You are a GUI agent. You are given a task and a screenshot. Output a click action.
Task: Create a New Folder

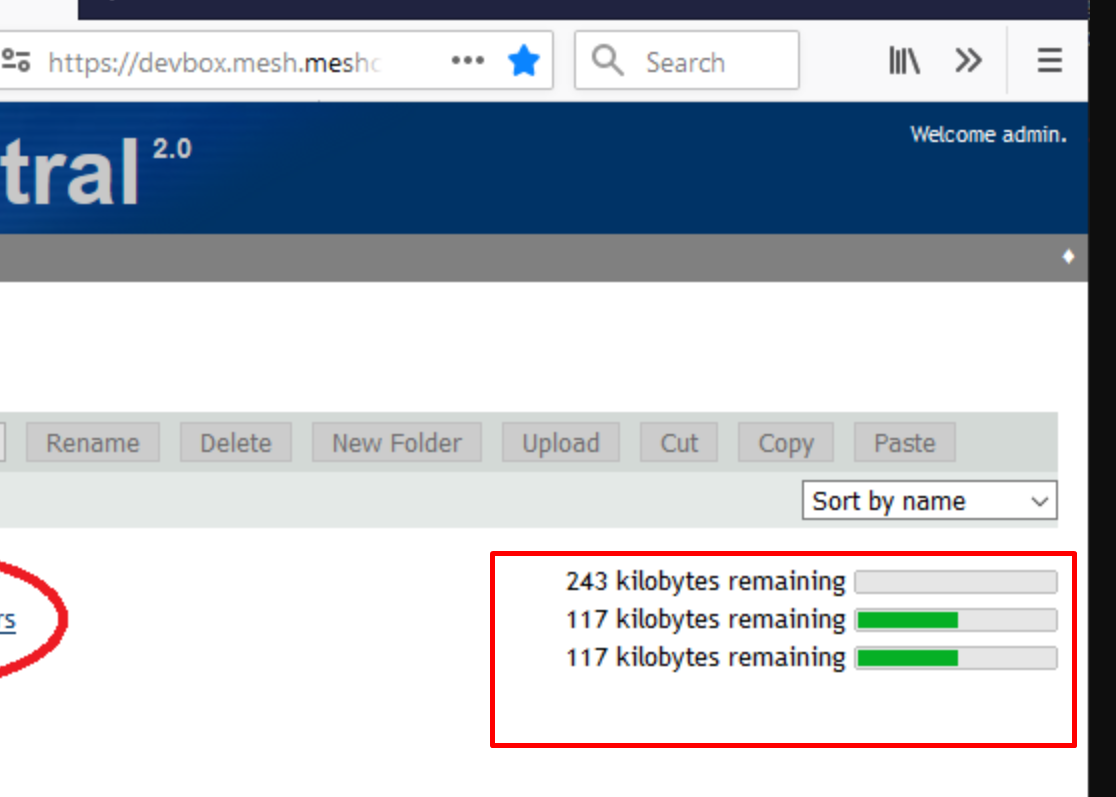pos(397,443)
